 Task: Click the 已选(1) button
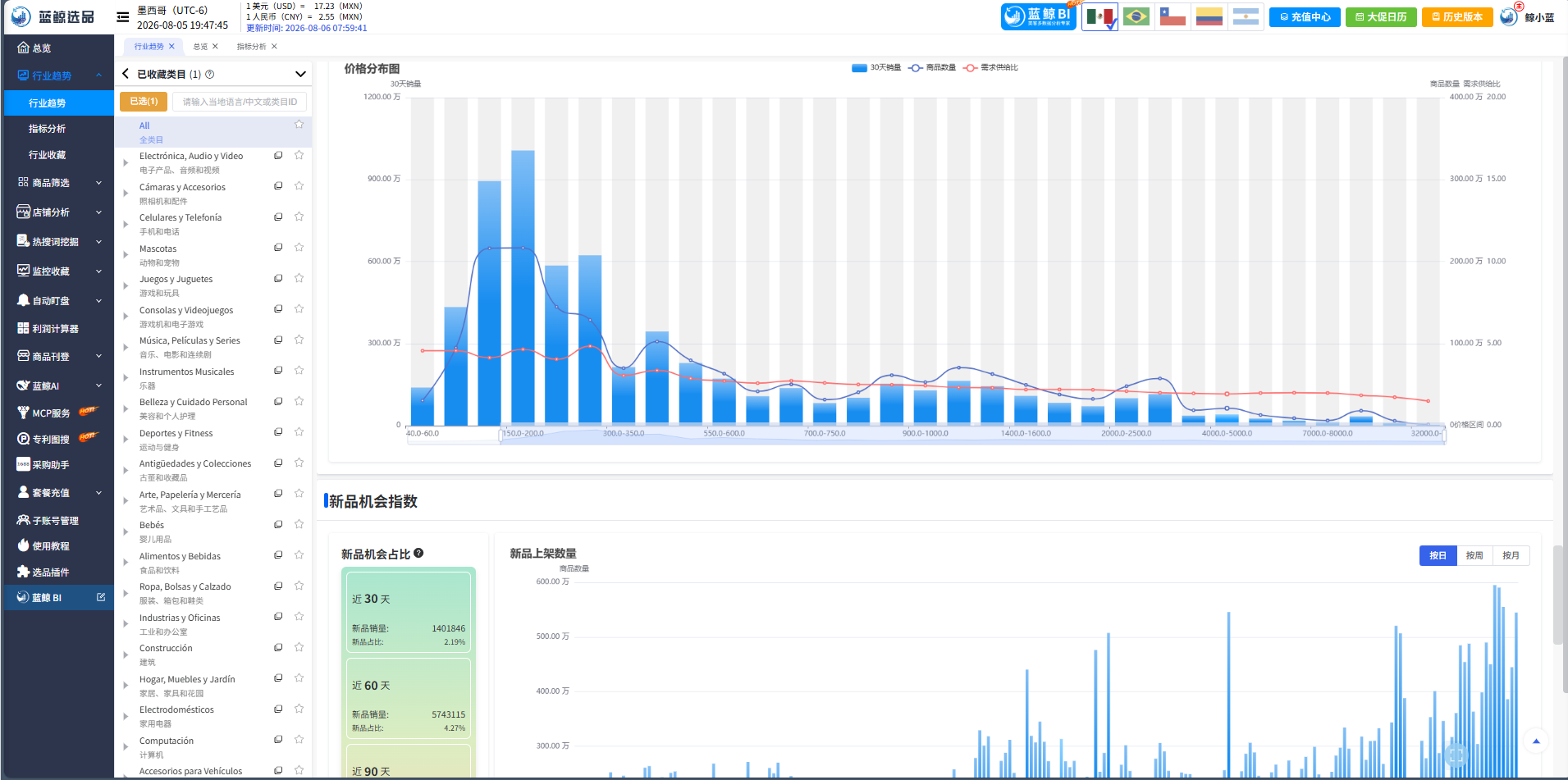(x=144, y=101)
